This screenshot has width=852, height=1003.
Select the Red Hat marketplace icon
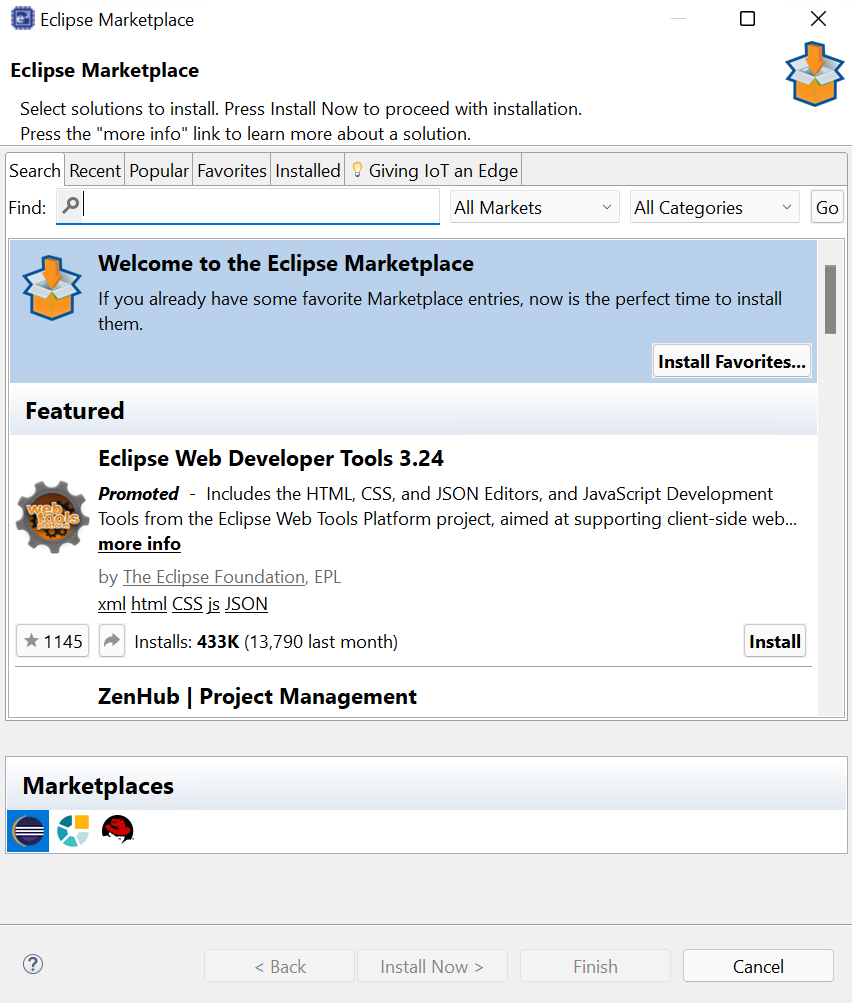pyautogui.click(x=118, y=830)
